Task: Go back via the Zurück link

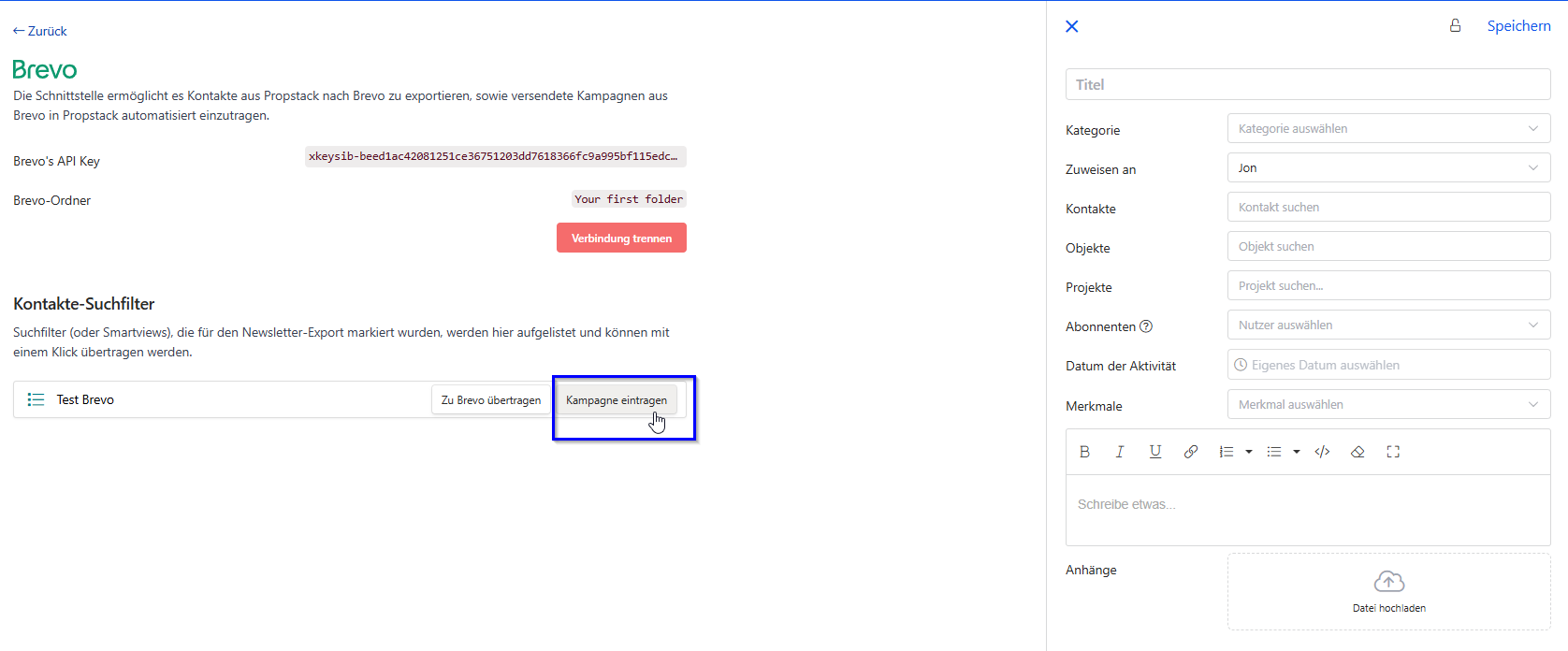Action: 40,31
